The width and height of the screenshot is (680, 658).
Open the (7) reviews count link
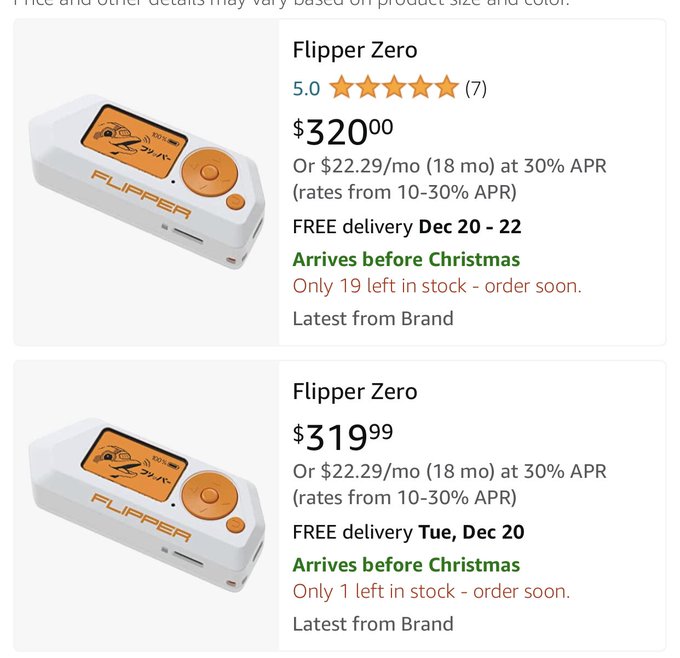coord(475,88)
